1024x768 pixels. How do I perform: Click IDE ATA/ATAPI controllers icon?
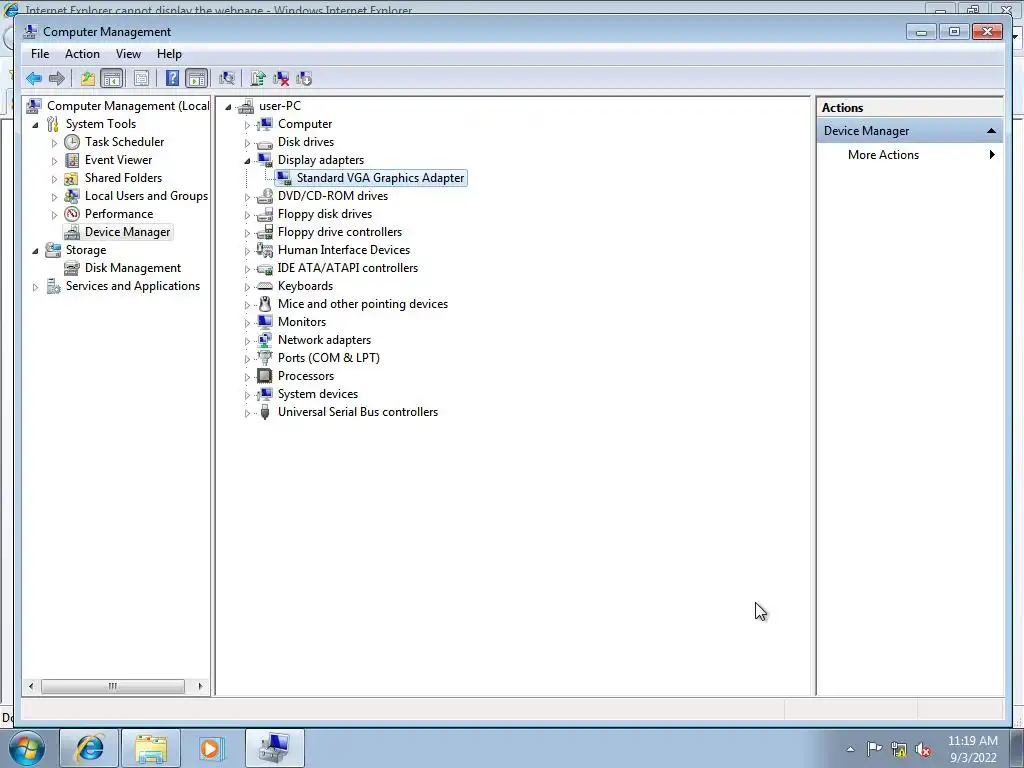(264, 268)
